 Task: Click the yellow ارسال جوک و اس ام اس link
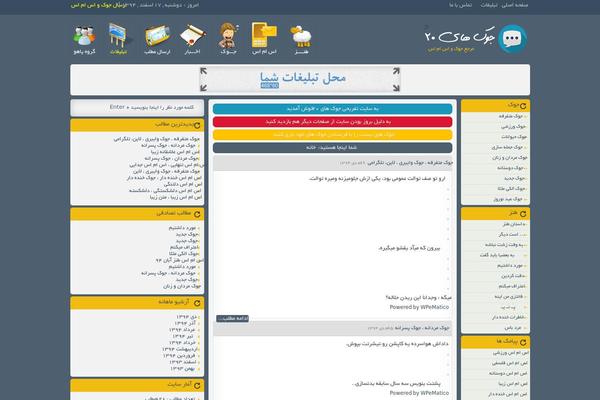pyautogui.click(x=99, y=5)
